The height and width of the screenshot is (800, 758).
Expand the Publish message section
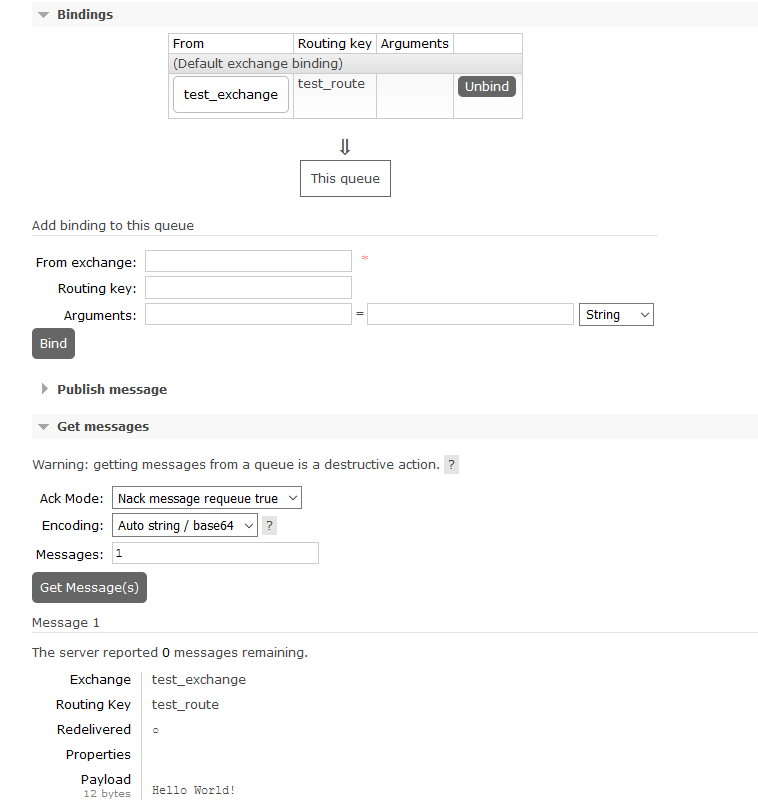click(x=45, y=389)
